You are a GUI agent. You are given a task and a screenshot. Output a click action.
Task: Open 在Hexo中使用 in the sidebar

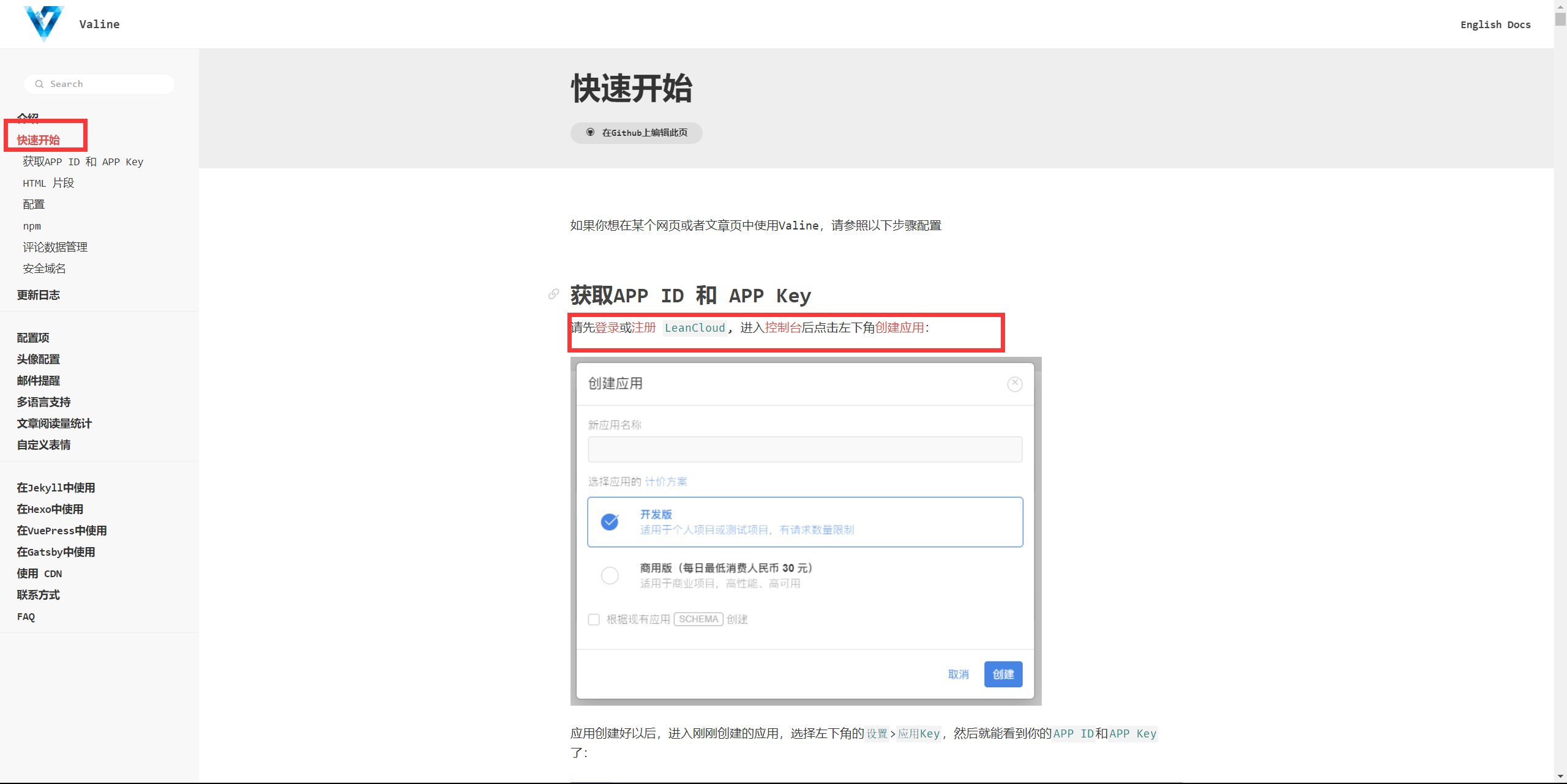(x=50, y=509)
